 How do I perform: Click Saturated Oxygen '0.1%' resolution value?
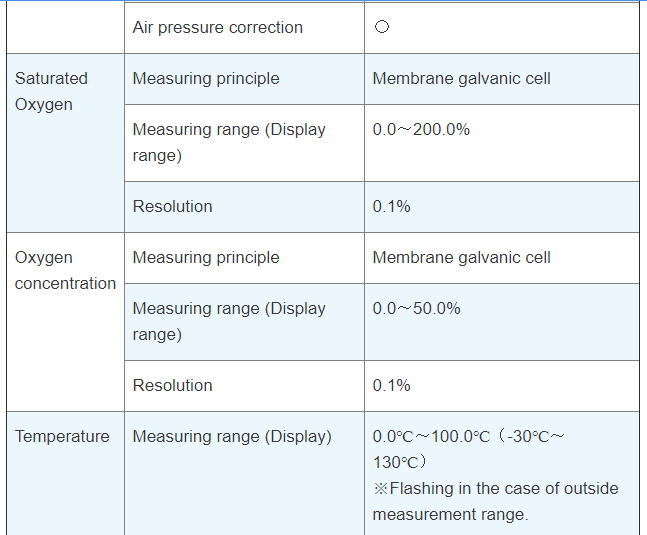(391, 206)
